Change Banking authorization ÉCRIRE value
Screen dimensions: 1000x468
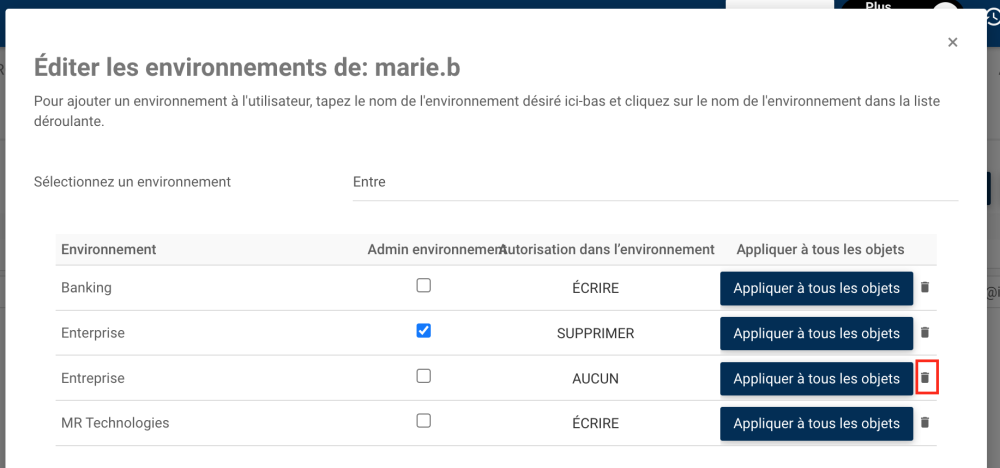(x=595, y=288)
